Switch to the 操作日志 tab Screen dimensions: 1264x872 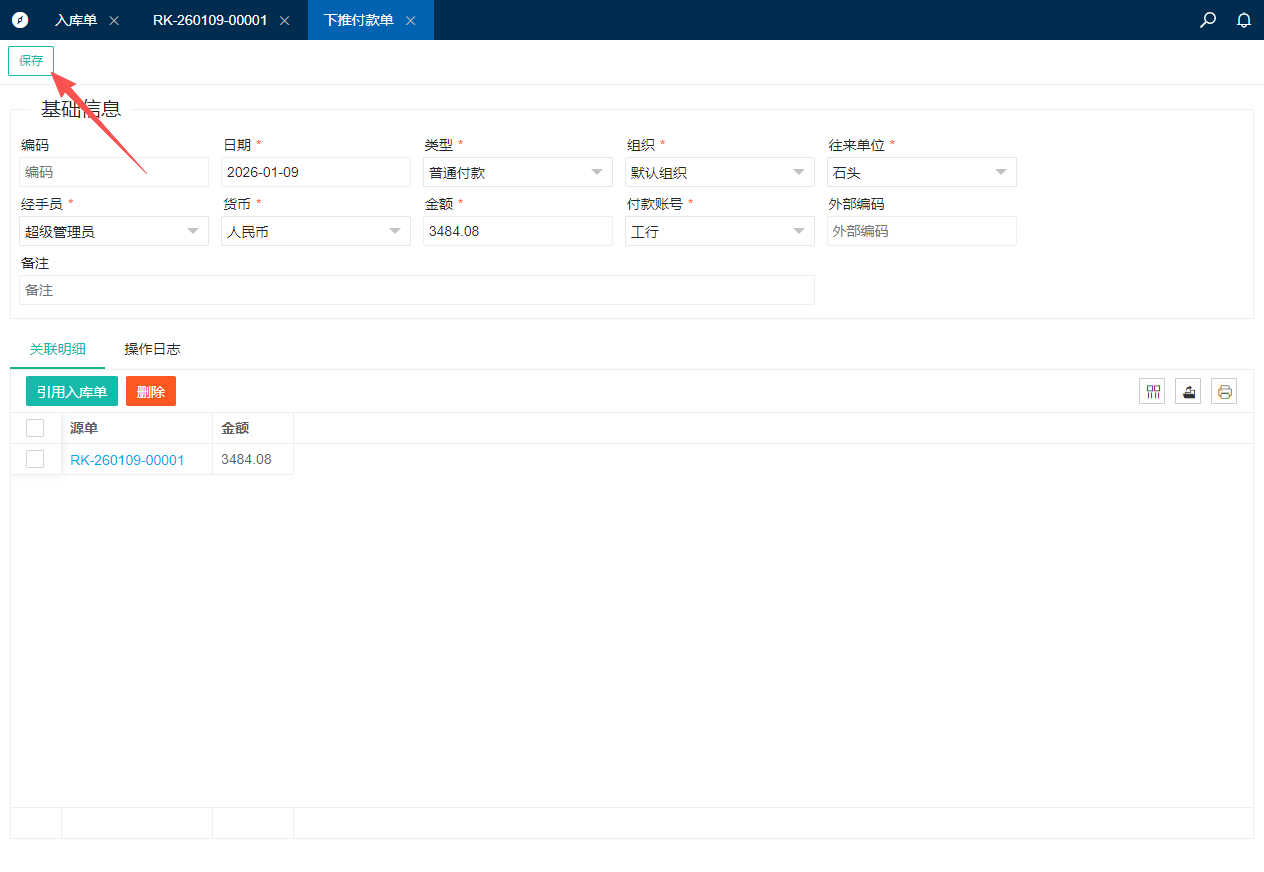click(x=152, y=349)
